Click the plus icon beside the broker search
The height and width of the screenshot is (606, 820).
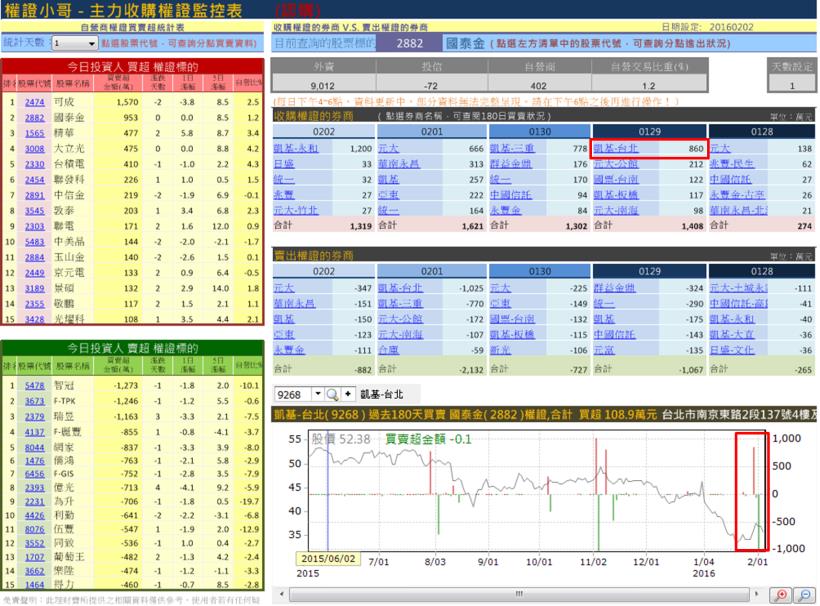348,394
